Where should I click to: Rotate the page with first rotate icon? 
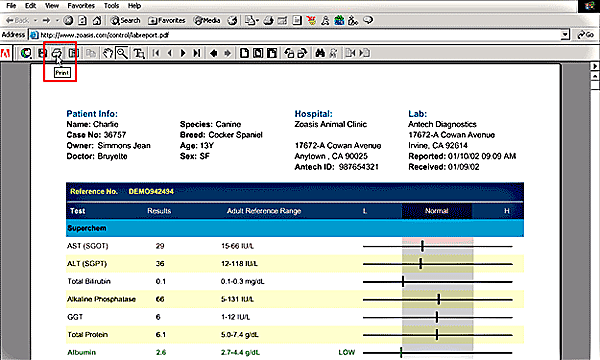point(289,53)
